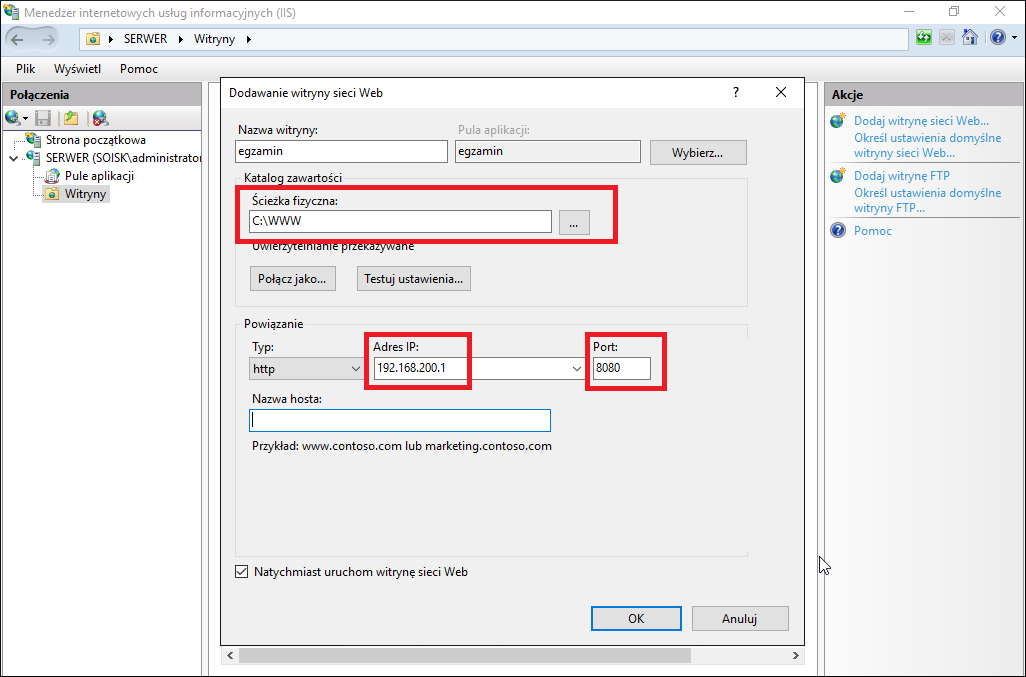Select Pule aplikacji in the tree
This screenshot has height=677, width=1026.
pos(99,176)
